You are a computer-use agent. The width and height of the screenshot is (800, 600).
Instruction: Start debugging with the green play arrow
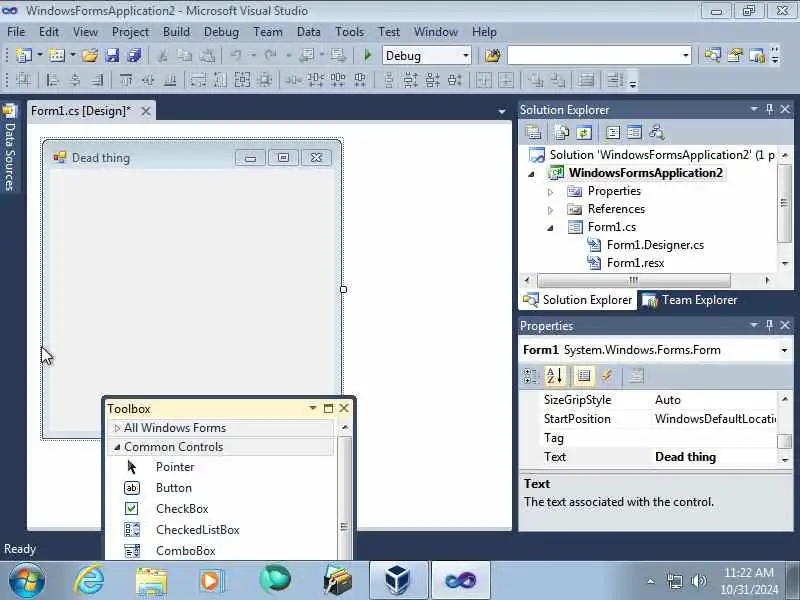click(367, 55)
